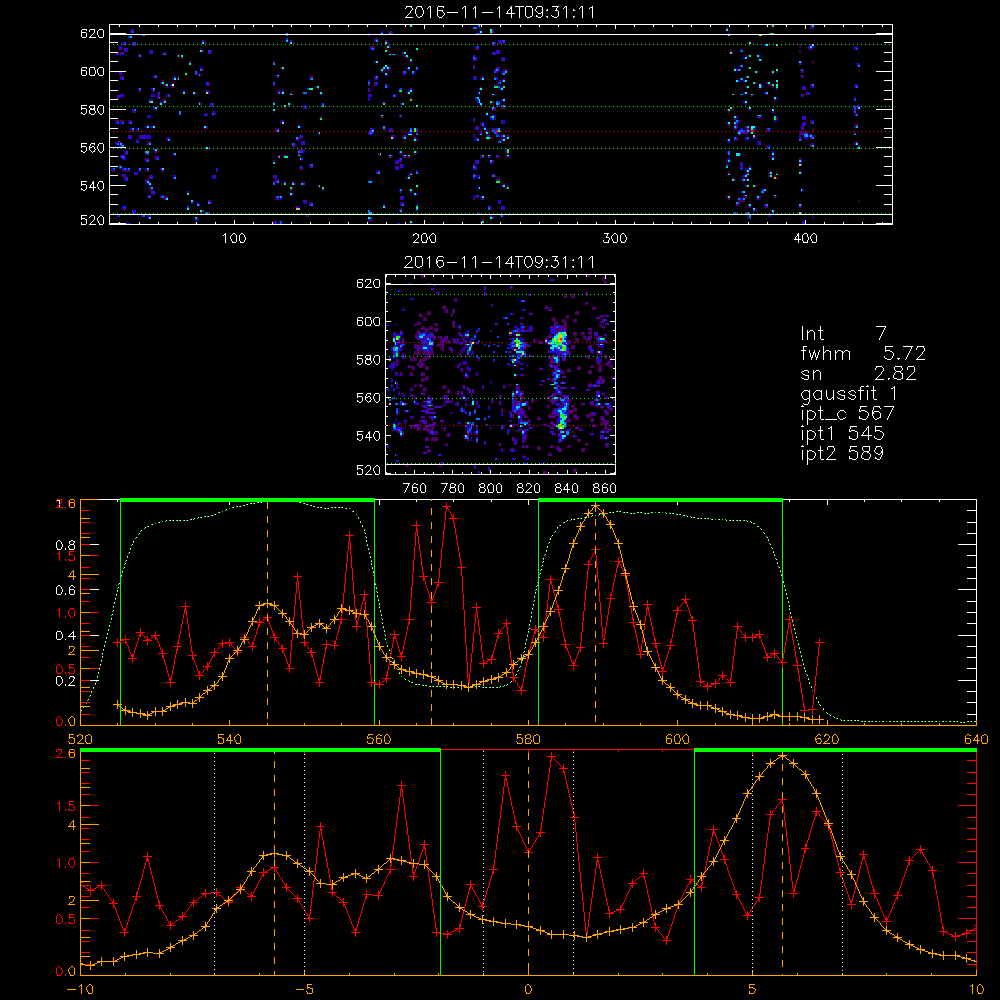Click the x-axis label 300 of the wide image
This screenshot has width=1000, height=1000.
pyautogui.click(x=615, y=239)
